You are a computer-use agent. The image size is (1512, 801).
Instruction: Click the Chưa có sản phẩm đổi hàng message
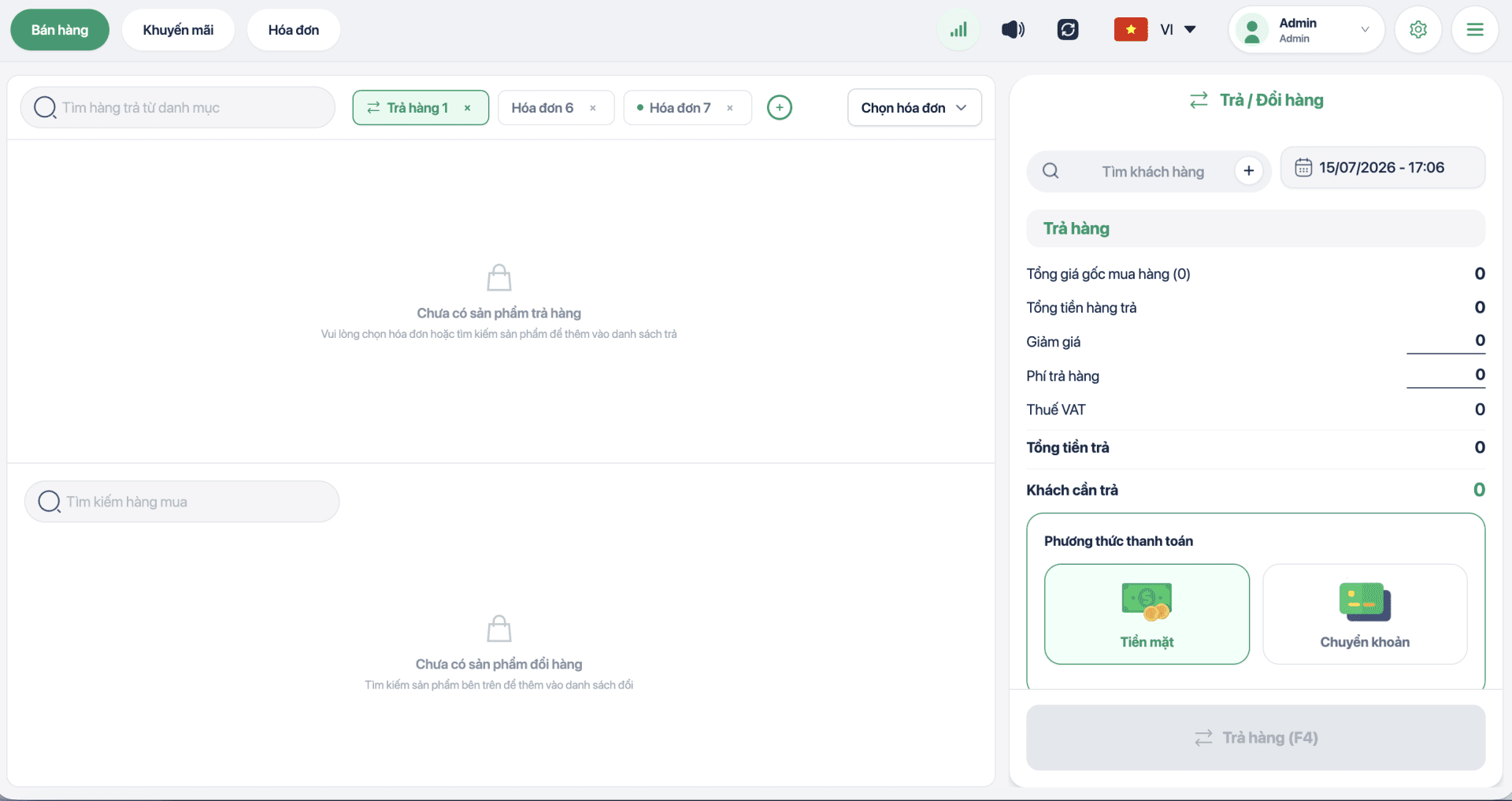tap(498, 664)
